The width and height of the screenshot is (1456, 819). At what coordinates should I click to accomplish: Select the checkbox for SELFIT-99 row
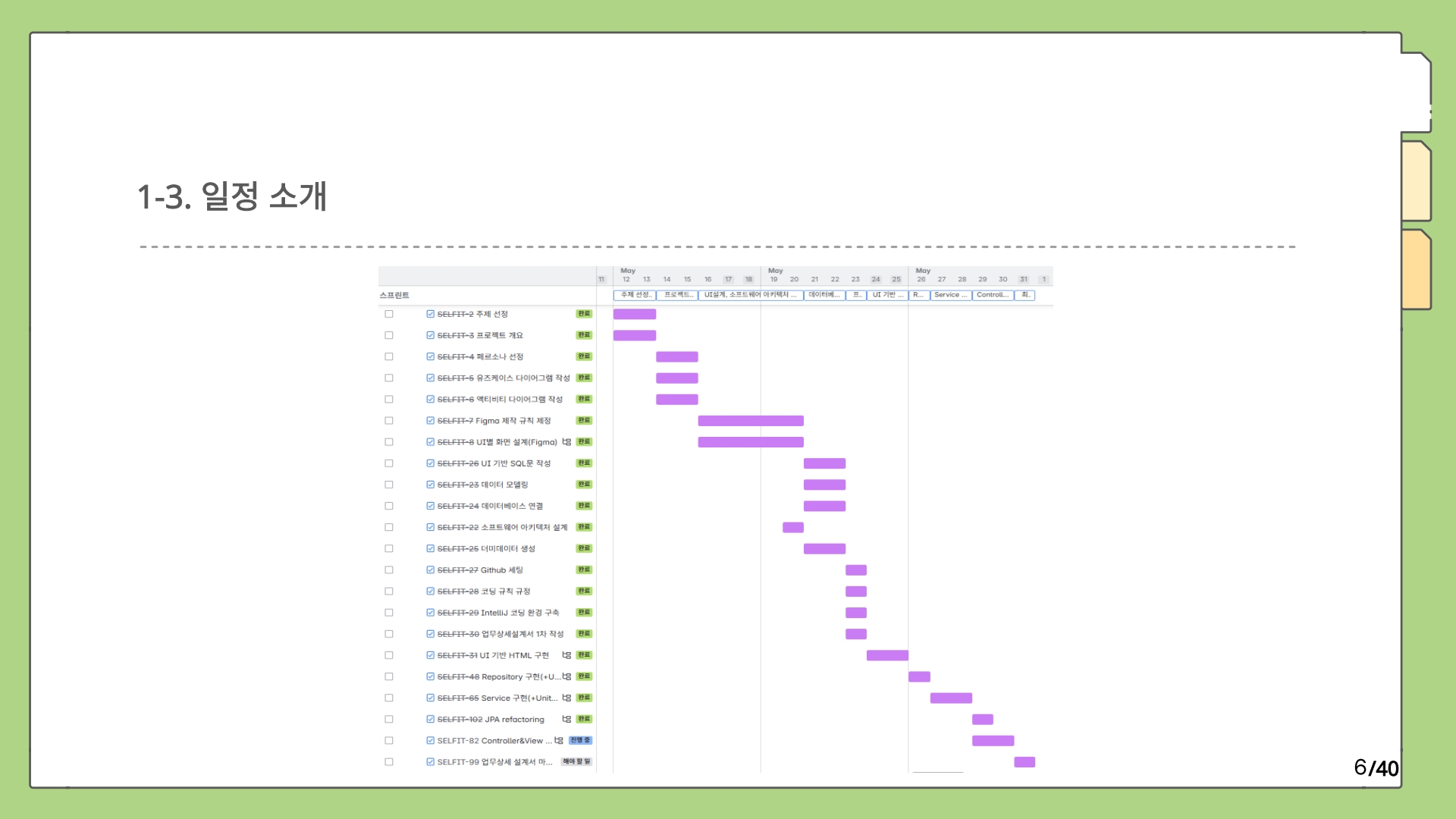tap(389, 762)
